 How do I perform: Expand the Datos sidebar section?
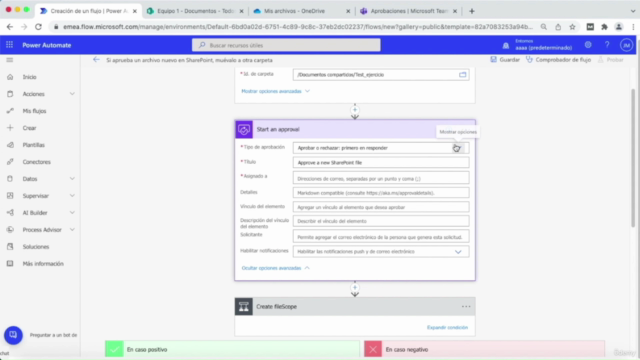coord(72,179)
